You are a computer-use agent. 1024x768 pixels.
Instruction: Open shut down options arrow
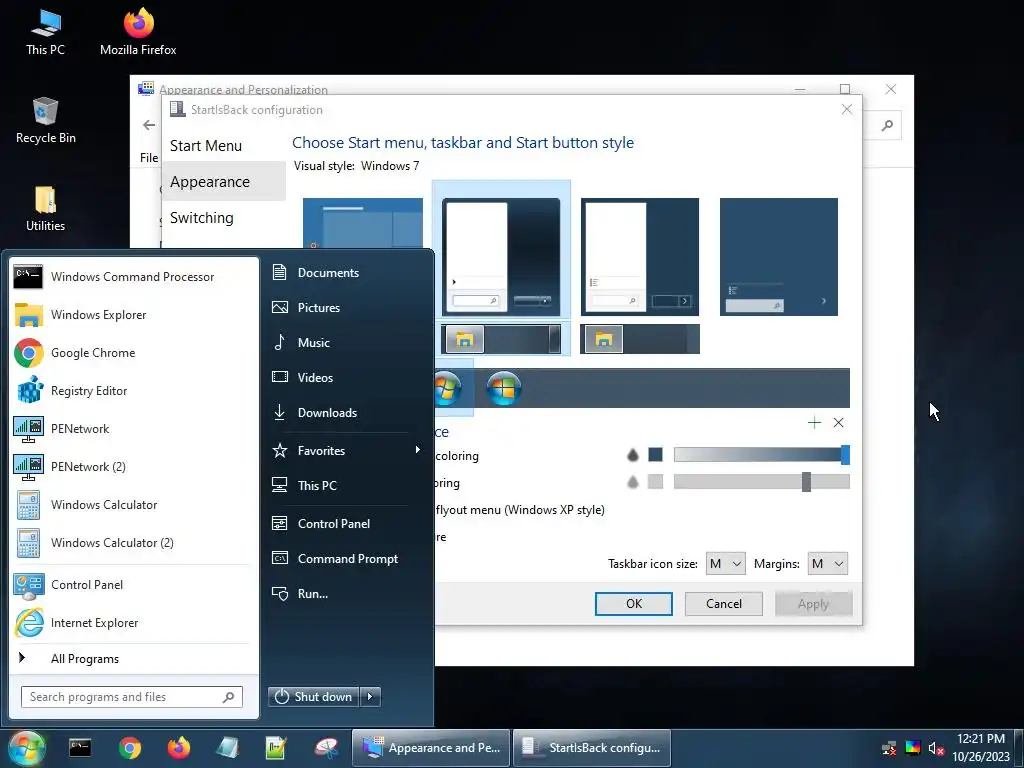[370, 697]
